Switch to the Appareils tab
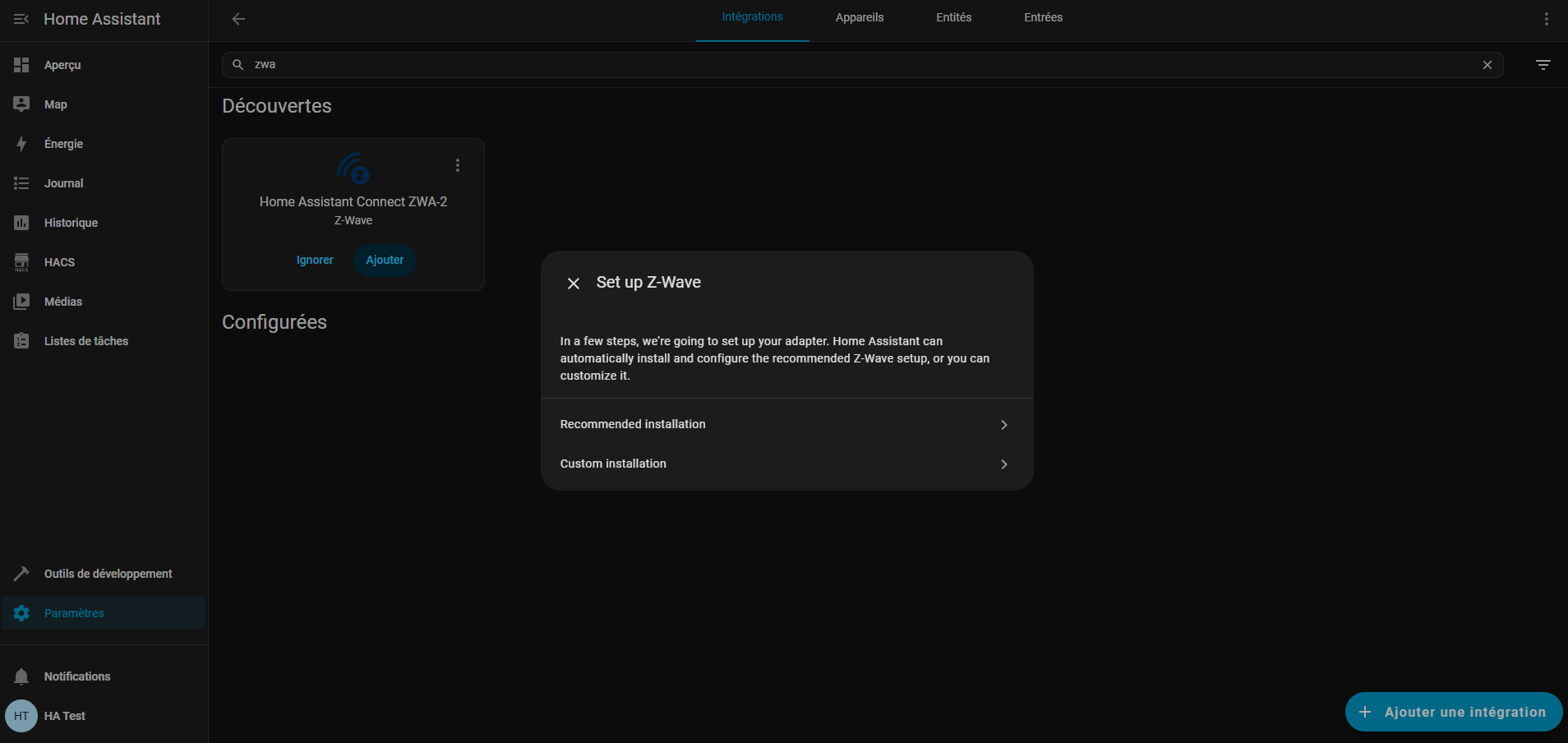Viewport: 1568px width, 743px height. (x=859, y=17)
